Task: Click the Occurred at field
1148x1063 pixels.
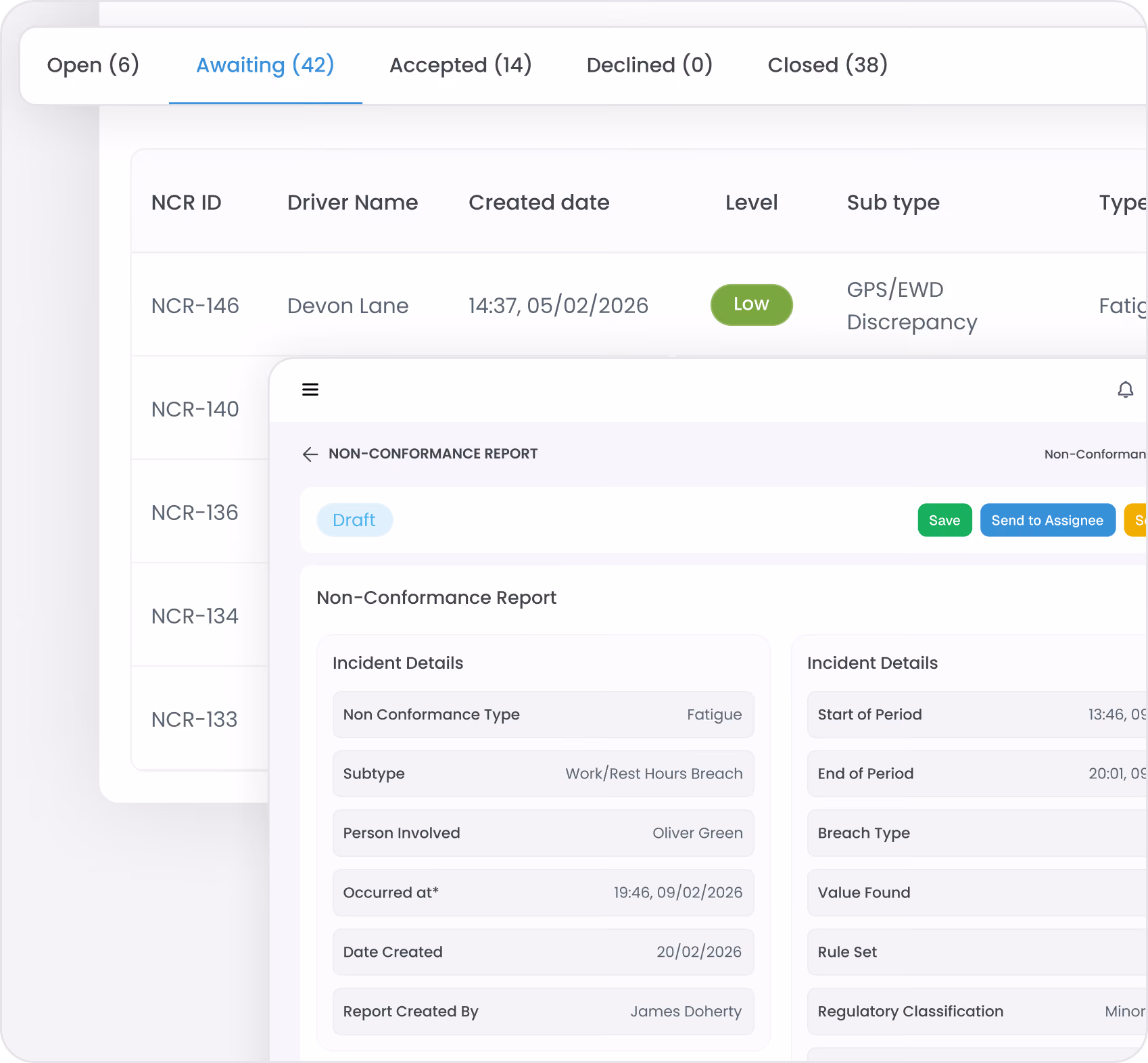Action: pyautogui.click(x=543, y=893)
